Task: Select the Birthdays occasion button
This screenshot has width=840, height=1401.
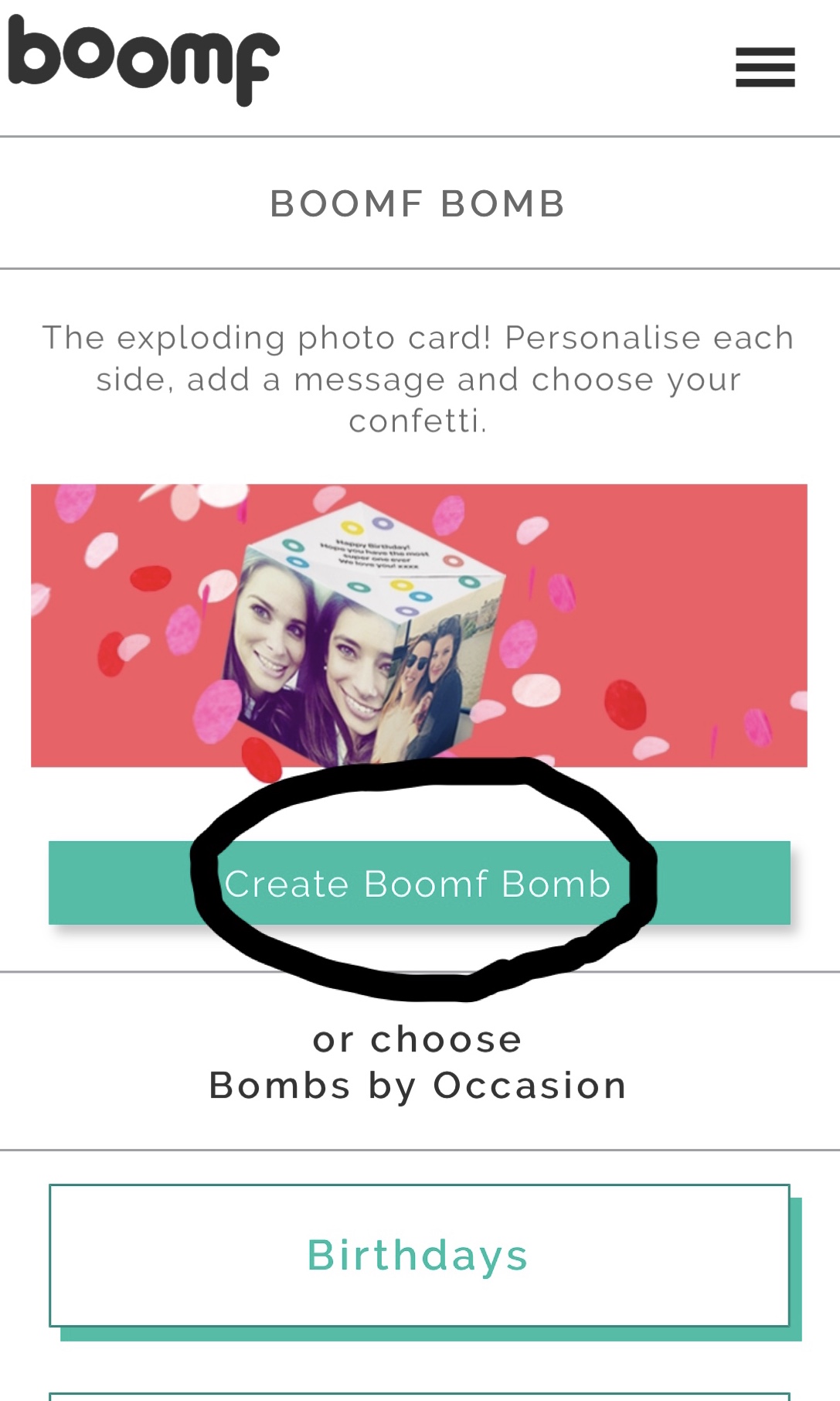Action: (419, 1256)
